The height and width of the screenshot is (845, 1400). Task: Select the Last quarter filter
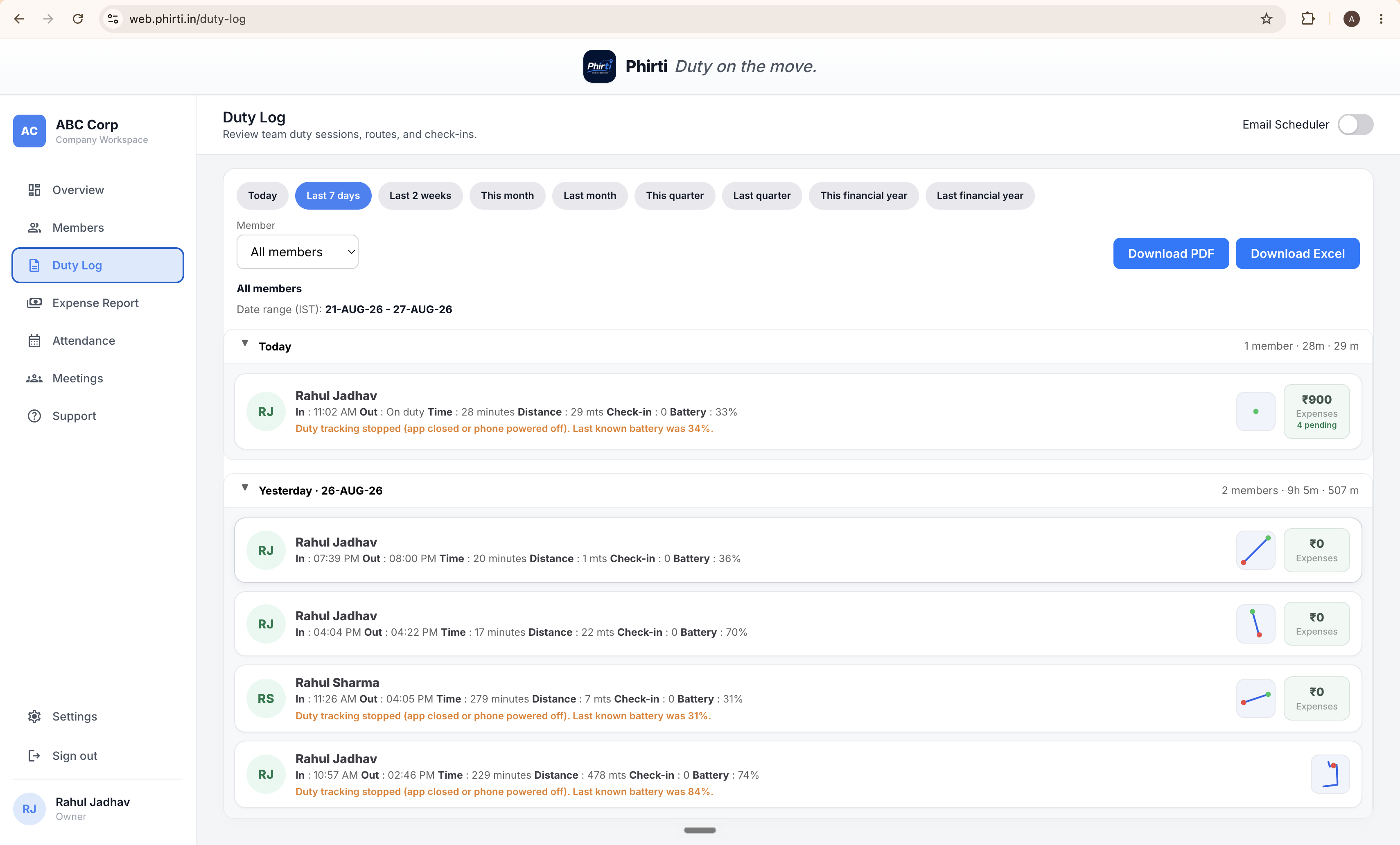coord(762,195)
